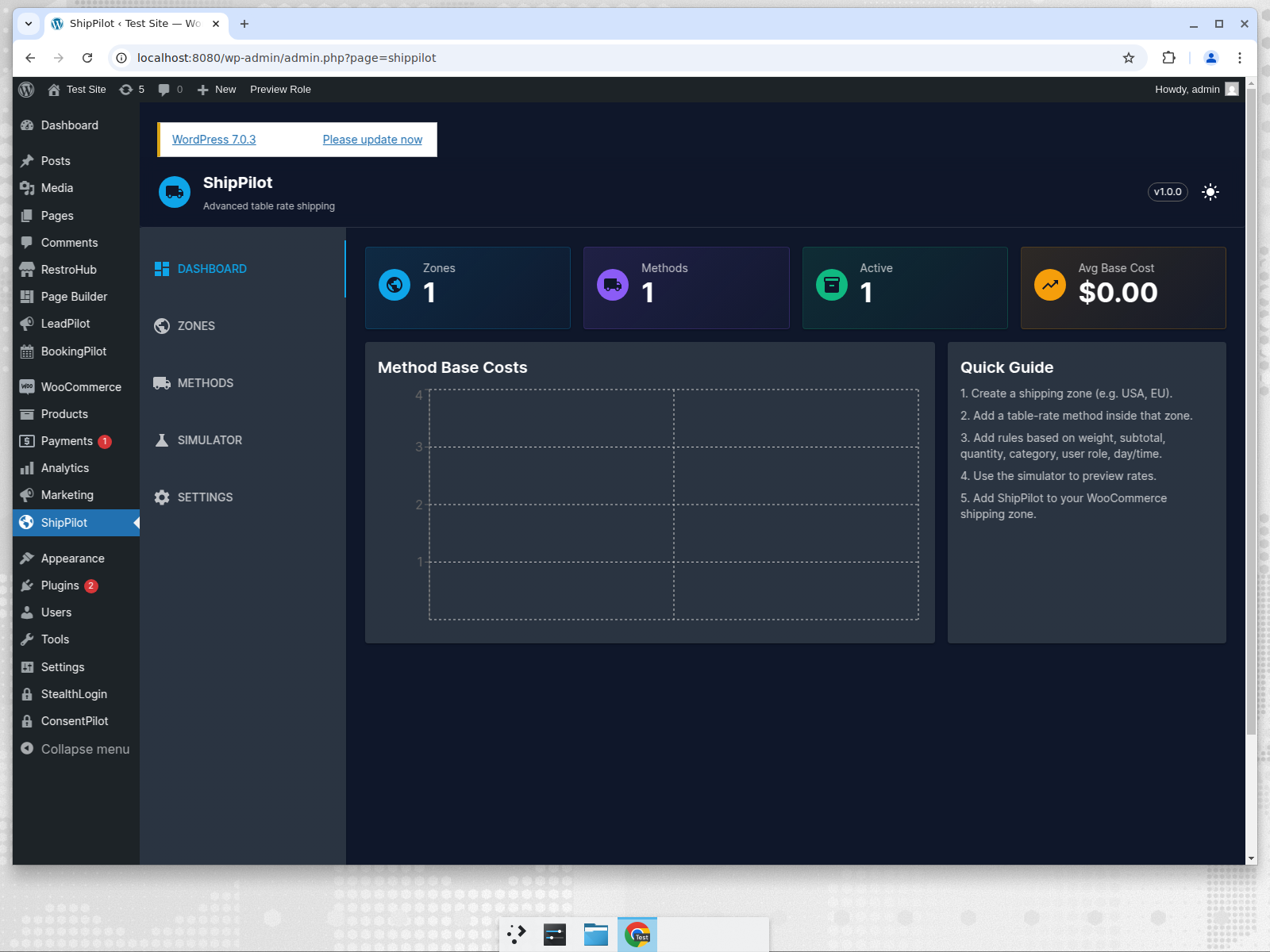1270x952 pixels.
Task: Open Page Builder from sidebar
Action: 76,297
